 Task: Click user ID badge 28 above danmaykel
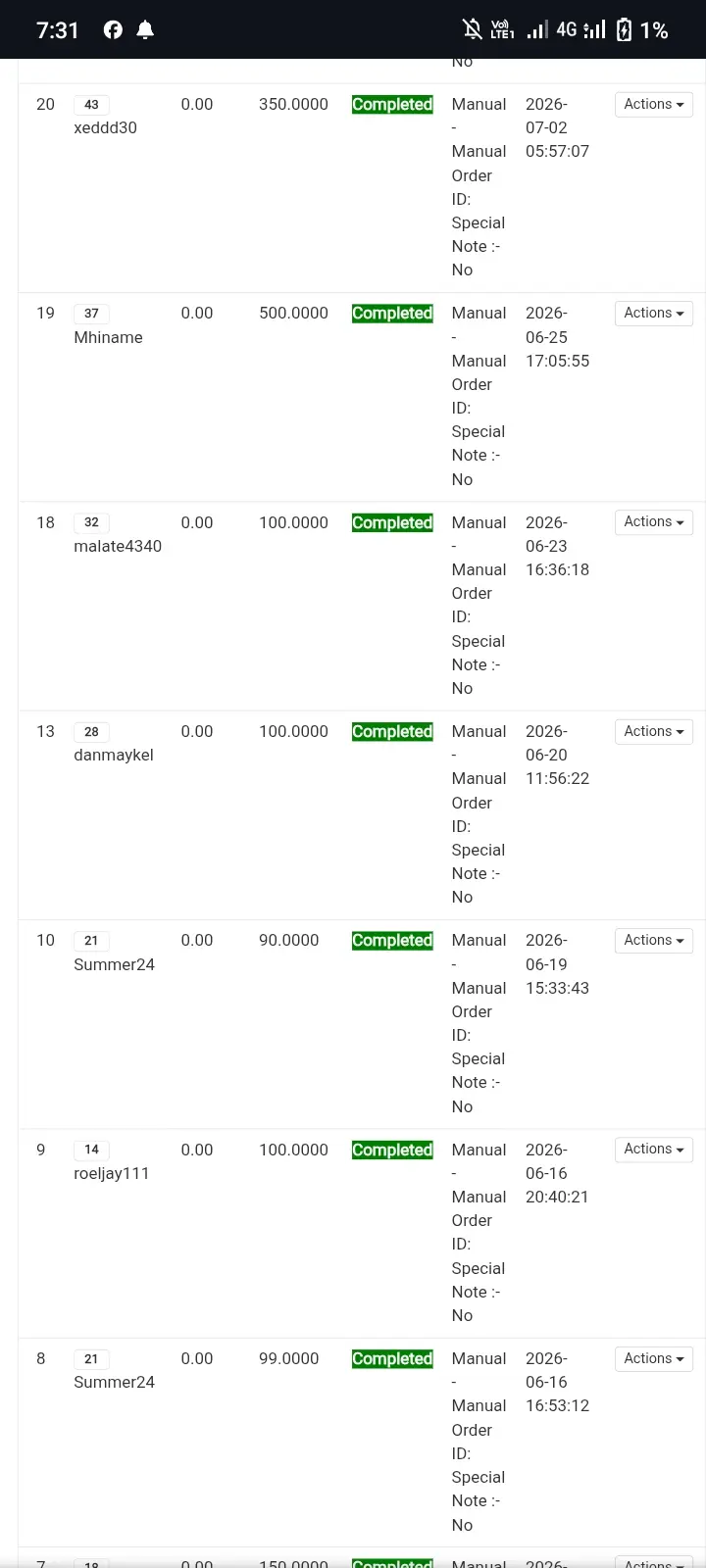[91, 732]
